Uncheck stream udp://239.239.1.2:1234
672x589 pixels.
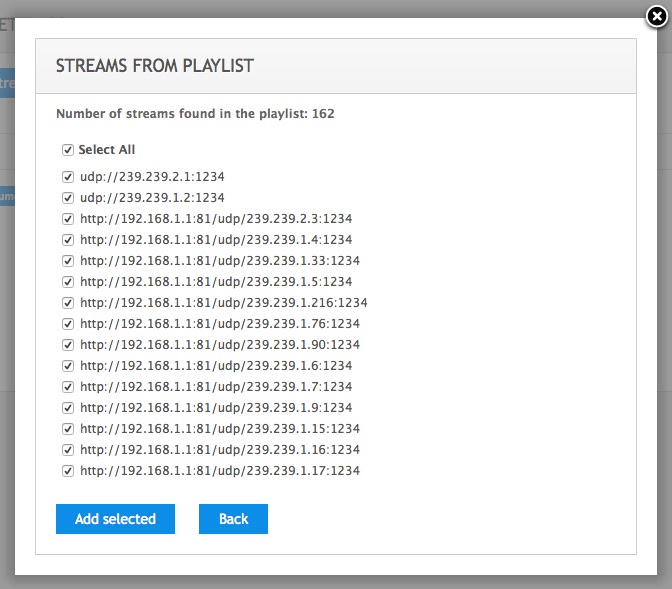(68, 198)
